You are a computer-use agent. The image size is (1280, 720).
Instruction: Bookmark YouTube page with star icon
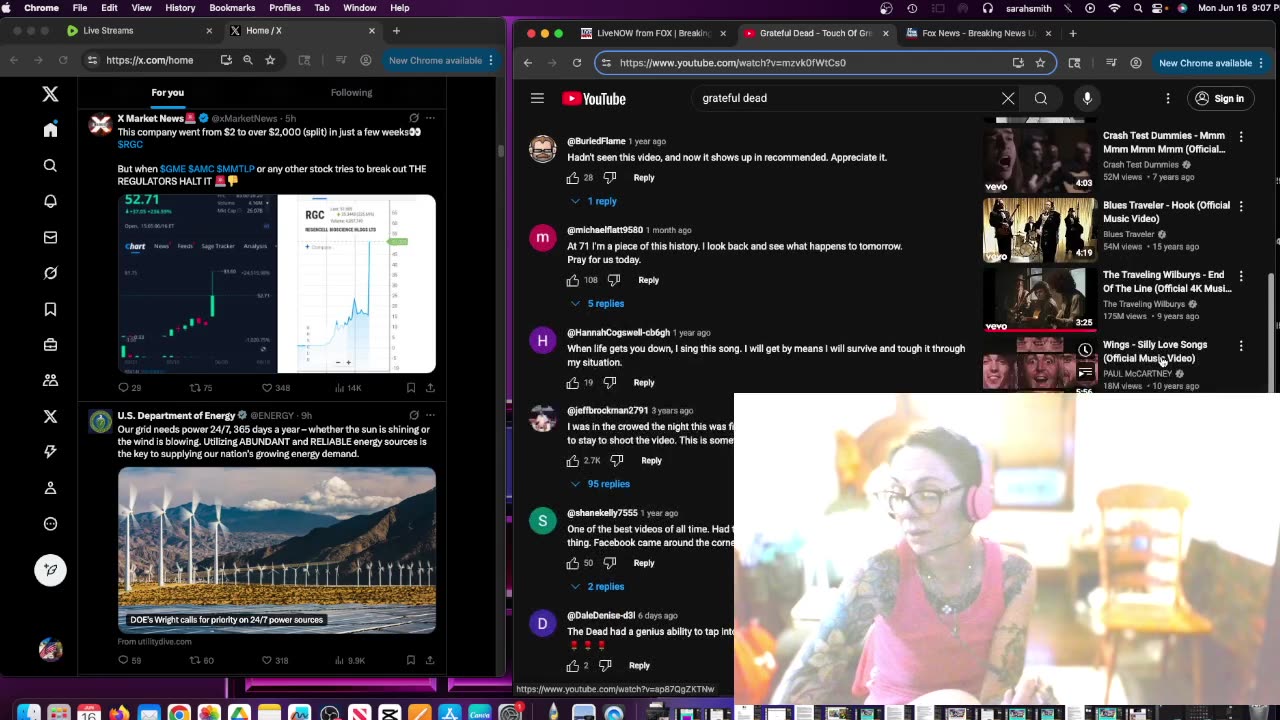click(1040, 63)
